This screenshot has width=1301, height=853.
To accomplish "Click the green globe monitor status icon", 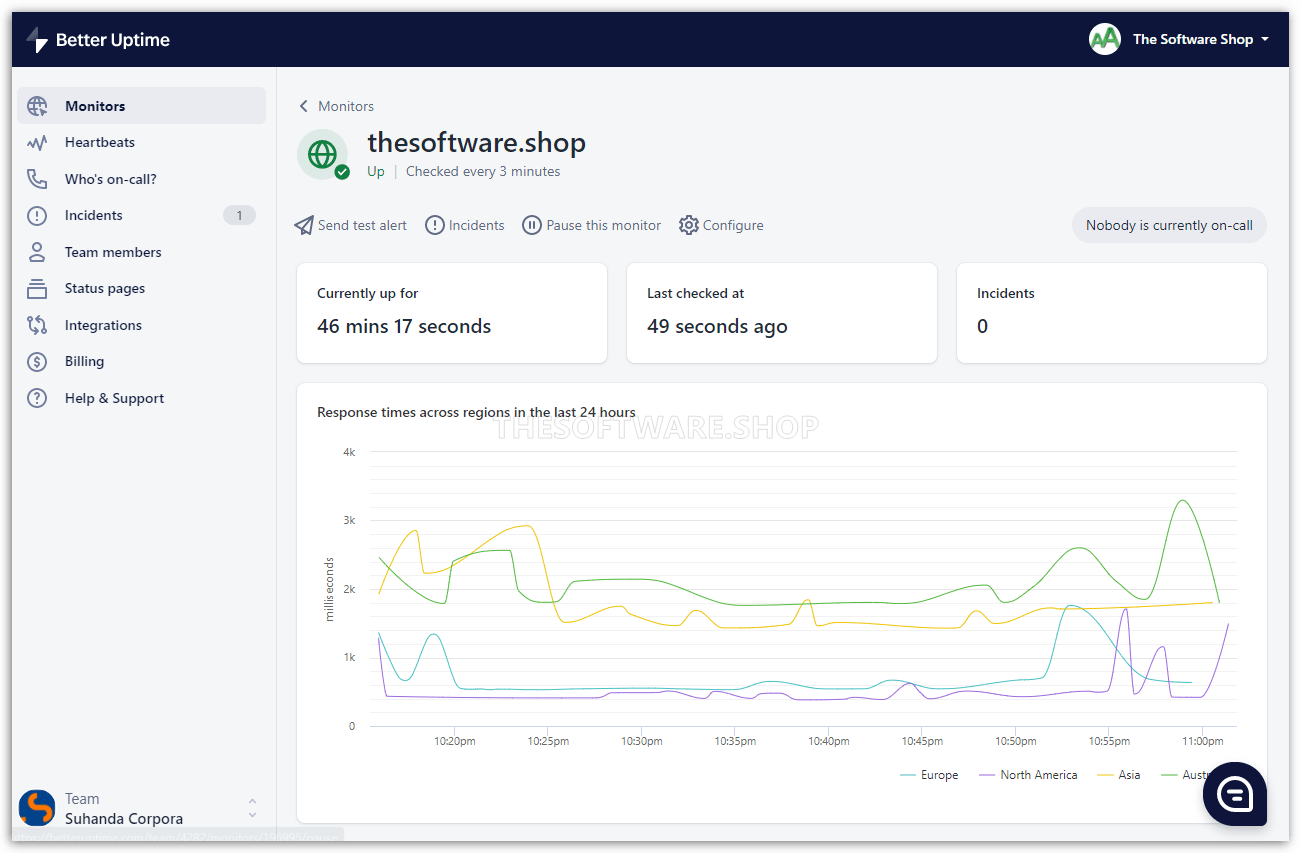I will (322, 154).
